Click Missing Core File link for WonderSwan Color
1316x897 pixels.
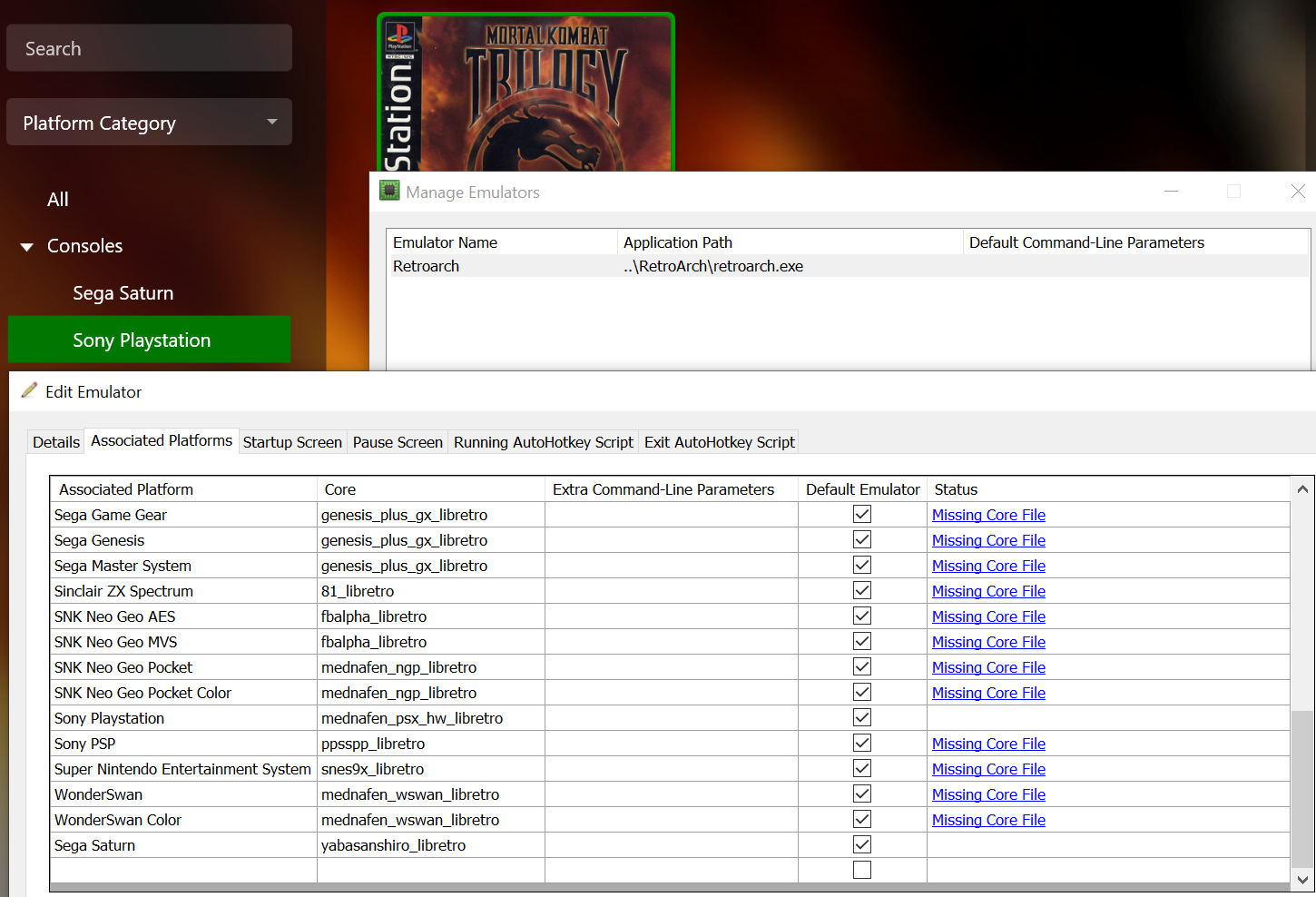click(988, 820)
